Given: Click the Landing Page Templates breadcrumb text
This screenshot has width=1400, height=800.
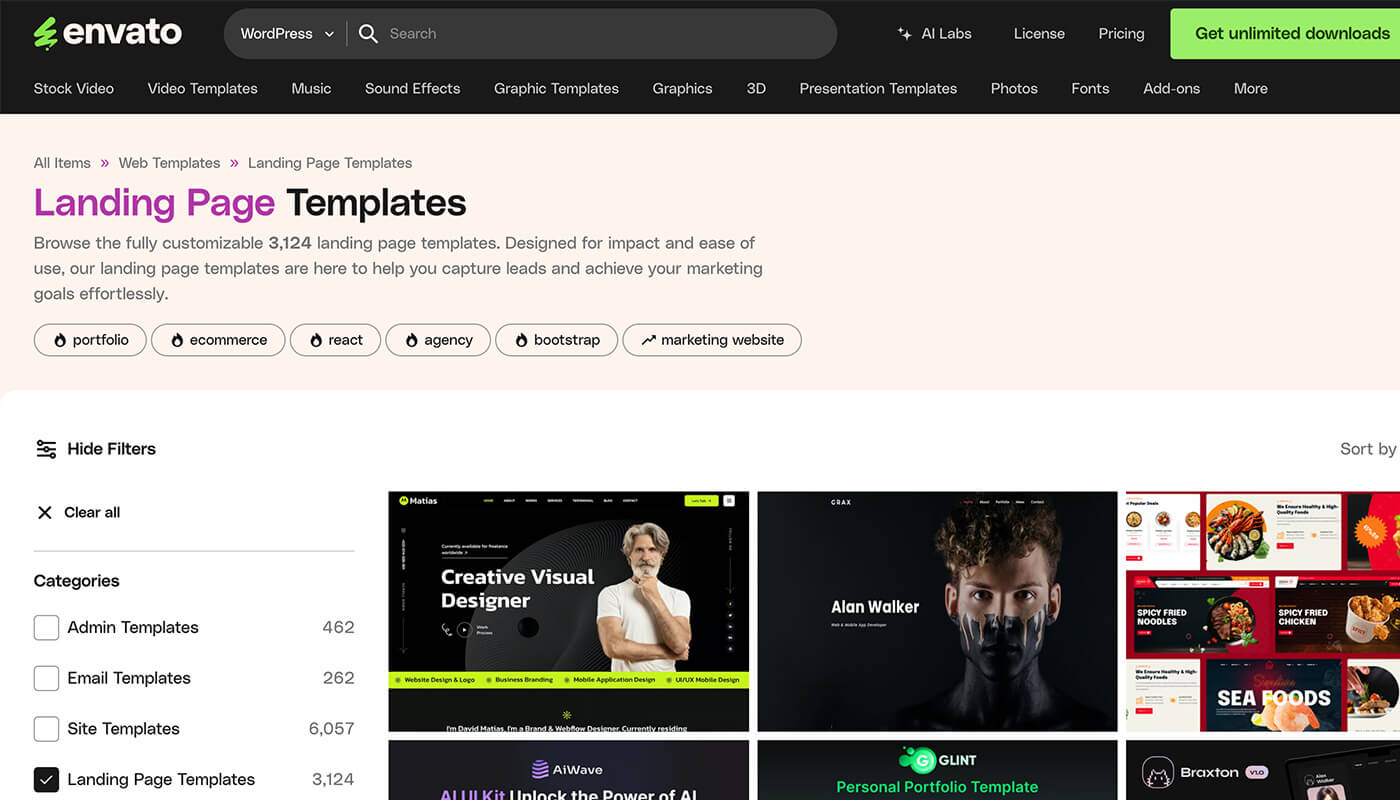Looking at the screenshot, I should pyautogui.click(x=330, y=163).
